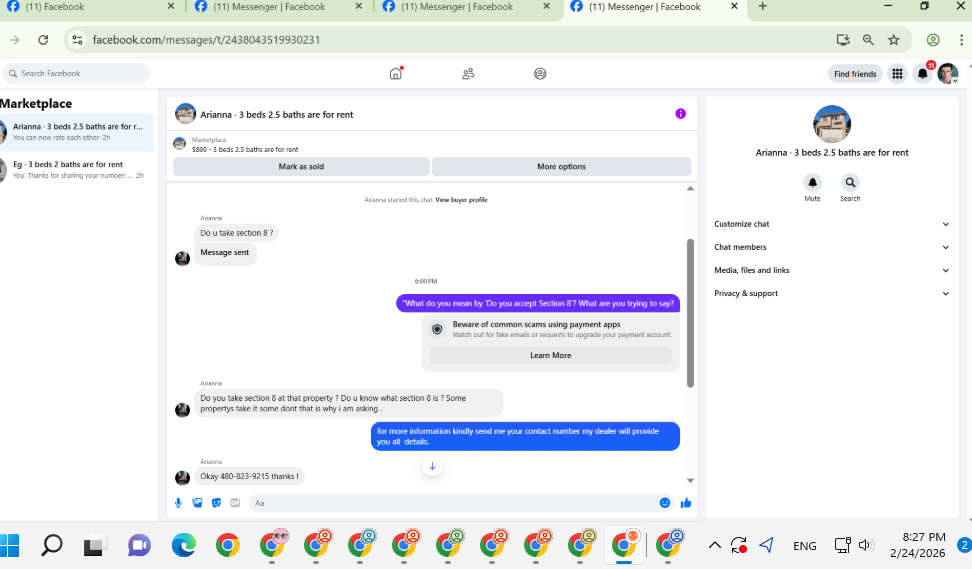
Task: Select 'Okay 480-823-9215 thanks !' message
Action: pyautogui.click(x=249, y=476)
